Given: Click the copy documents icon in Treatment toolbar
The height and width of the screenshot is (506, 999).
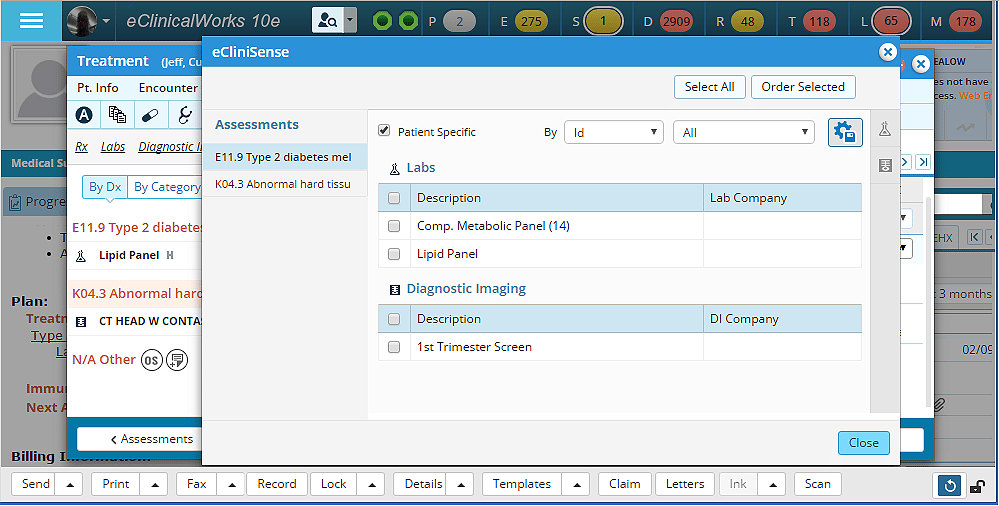Looking at the screenshot, I should click(117, 115).
